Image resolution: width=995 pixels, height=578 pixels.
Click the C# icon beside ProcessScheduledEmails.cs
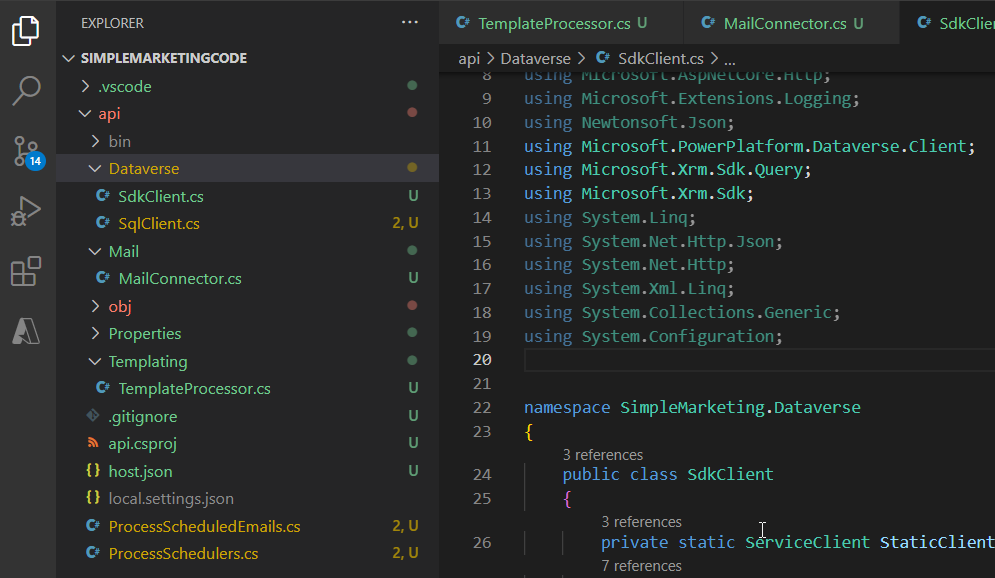pos(93,525)
